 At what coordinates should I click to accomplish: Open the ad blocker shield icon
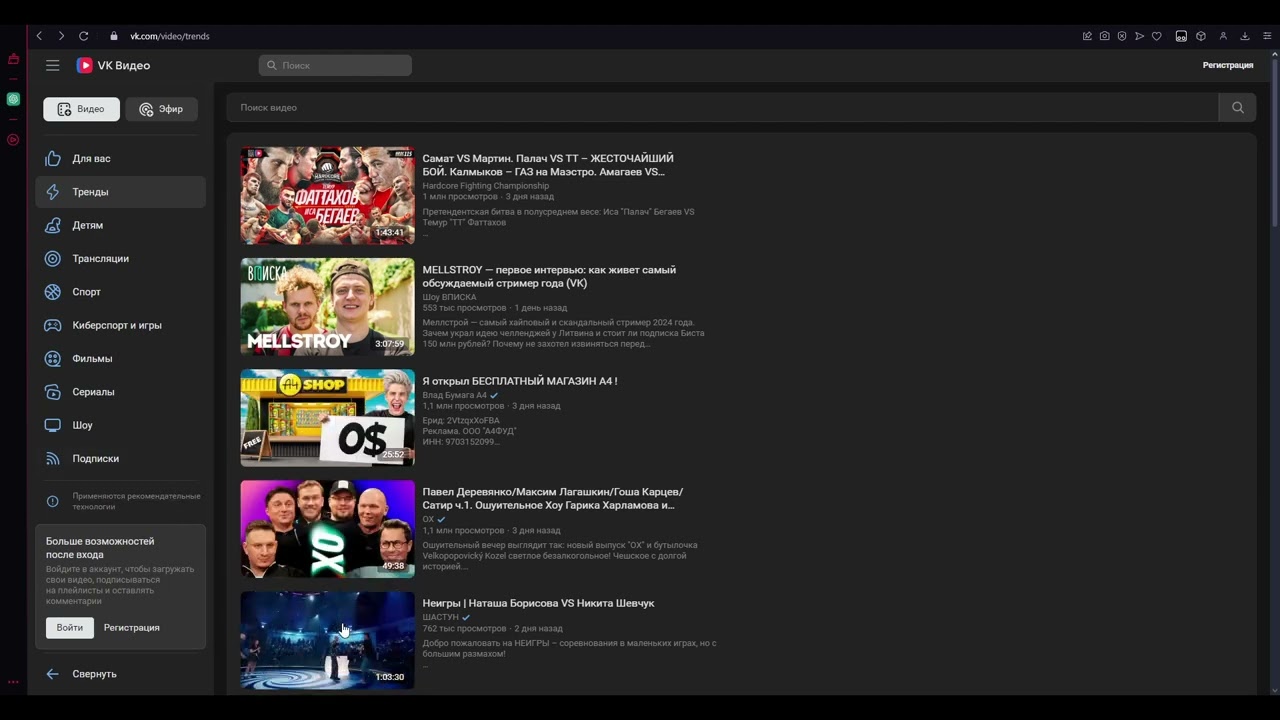click(x=1122, y=36)
